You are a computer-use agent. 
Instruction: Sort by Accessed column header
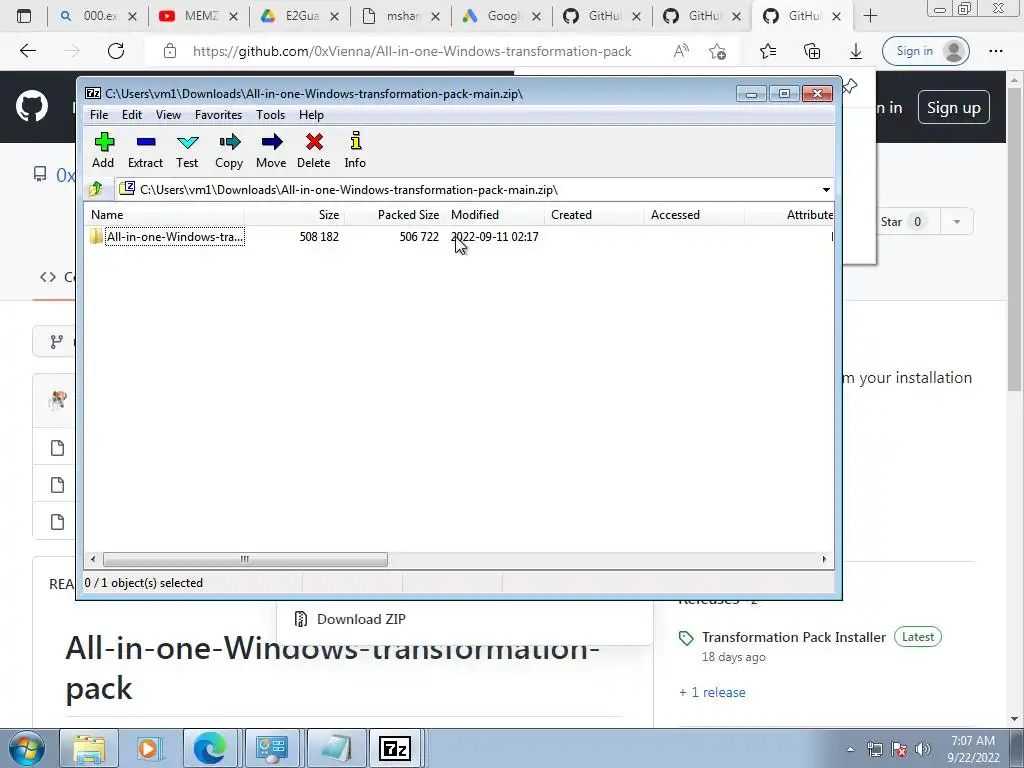[x=694, y=215]
